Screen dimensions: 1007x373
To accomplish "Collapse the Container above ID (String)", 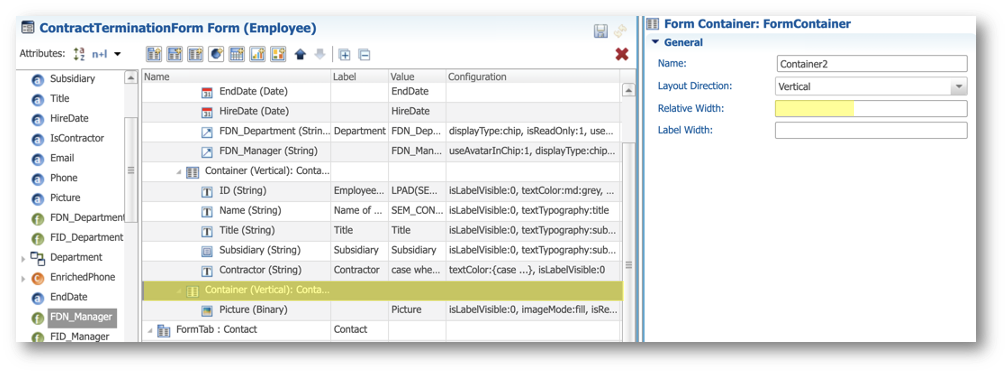I will coord(178,172).
